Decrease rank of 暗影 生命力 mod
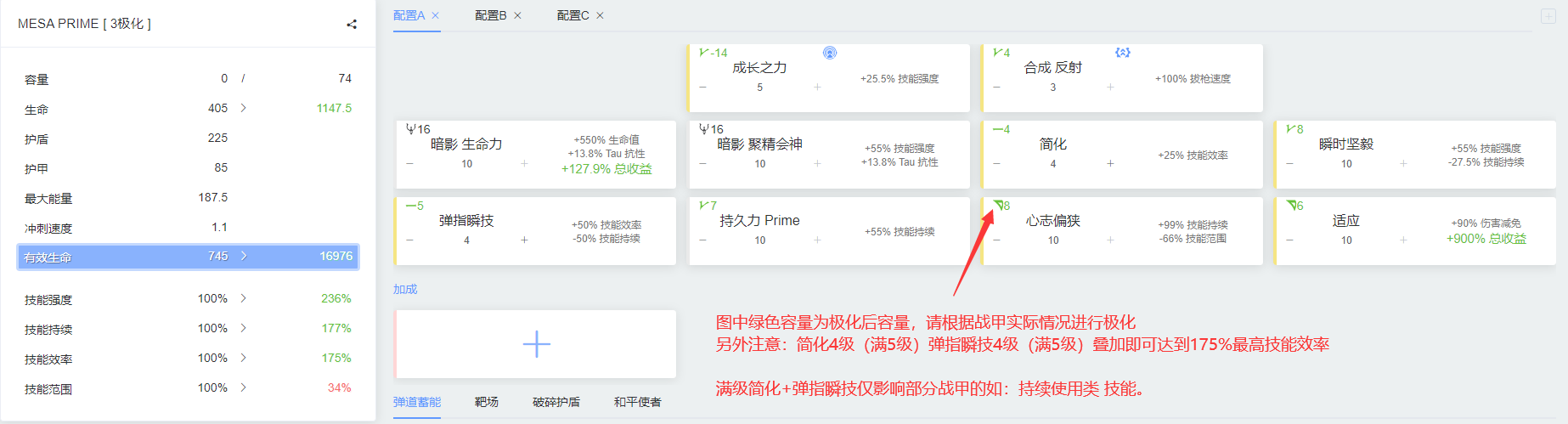 [x=409, y=164]
